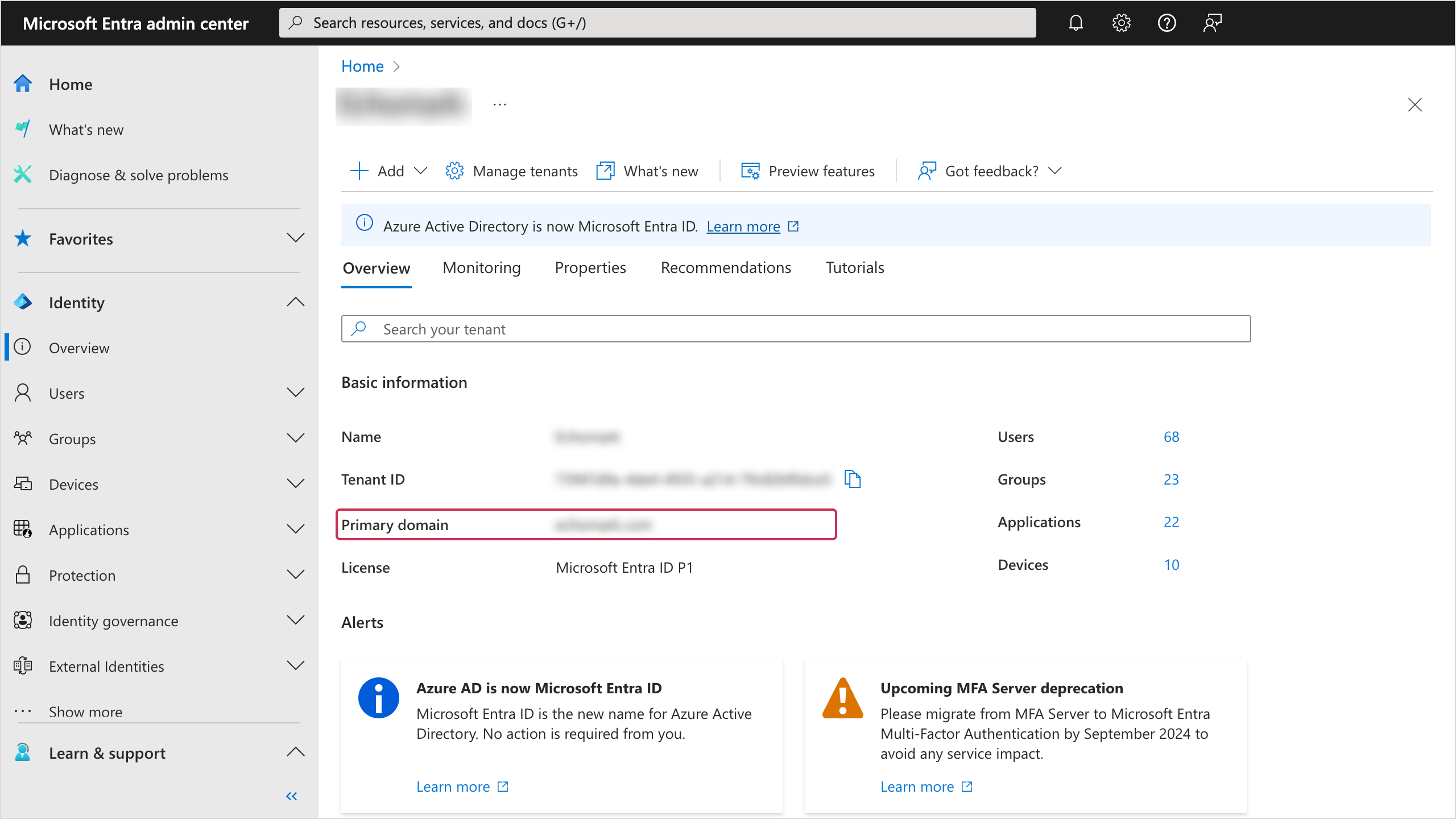Click Learn more on Azure AD alert card
The image size is (1456, 819).
453,787
